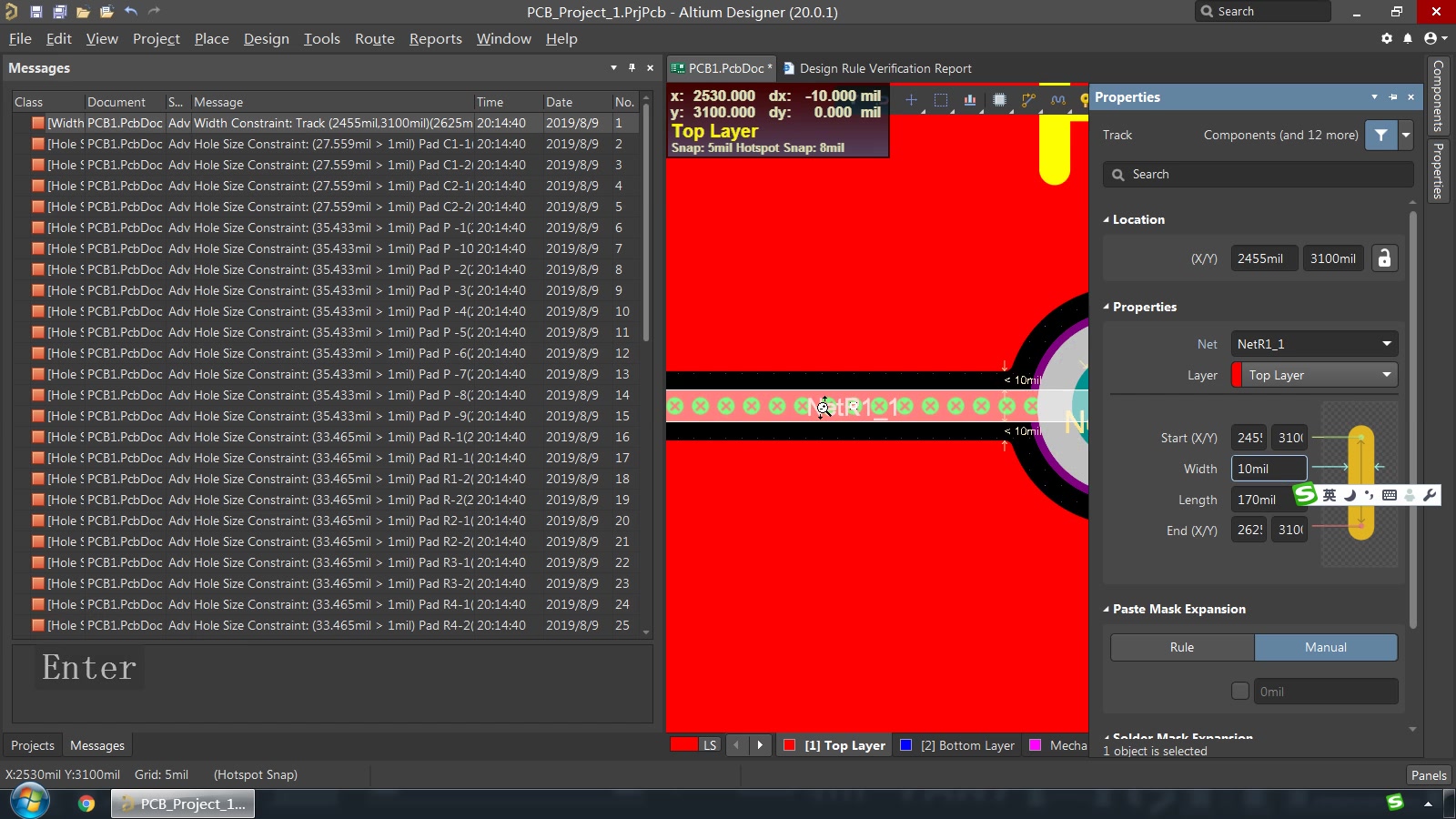Select the Interactive Length Tuning icon
This screenshot has height=819, width=1456.
tap(1057, 100)
